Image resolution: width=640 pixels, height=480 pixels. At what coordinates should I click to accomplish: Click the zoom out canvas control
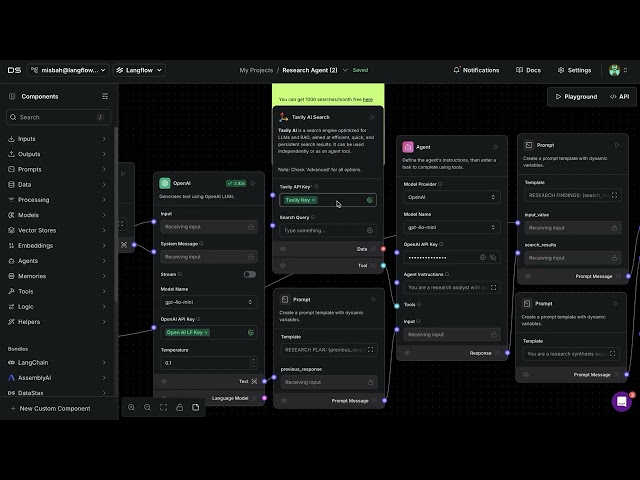pos(147,407)
